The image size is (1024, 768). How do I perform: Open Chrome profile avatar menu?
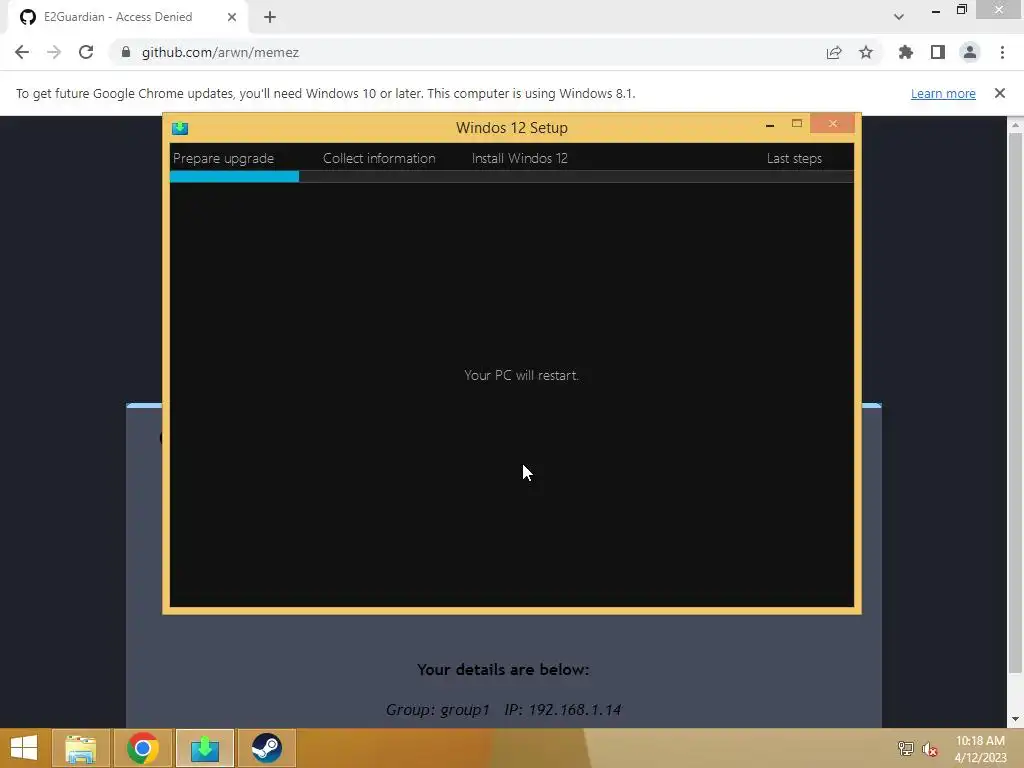pos(970,52)
